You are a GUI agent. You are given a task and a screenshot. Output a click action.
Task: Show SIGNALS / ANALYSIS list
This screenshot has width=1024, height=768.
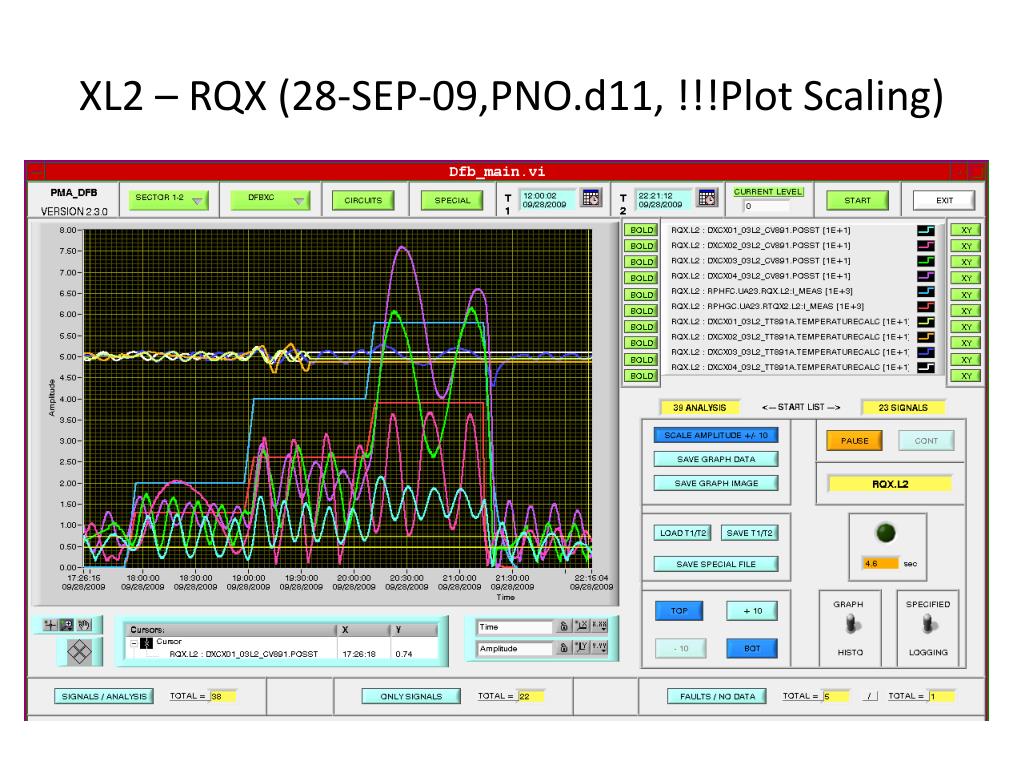104,696
